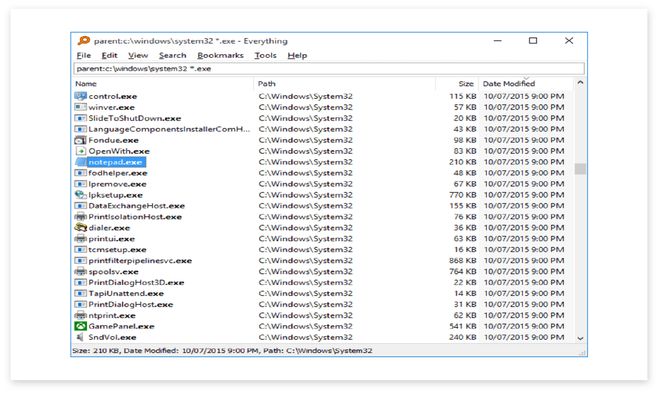Click the notepad.exe file icon
The width and height of the screenshot is (660, 394).
80,162
